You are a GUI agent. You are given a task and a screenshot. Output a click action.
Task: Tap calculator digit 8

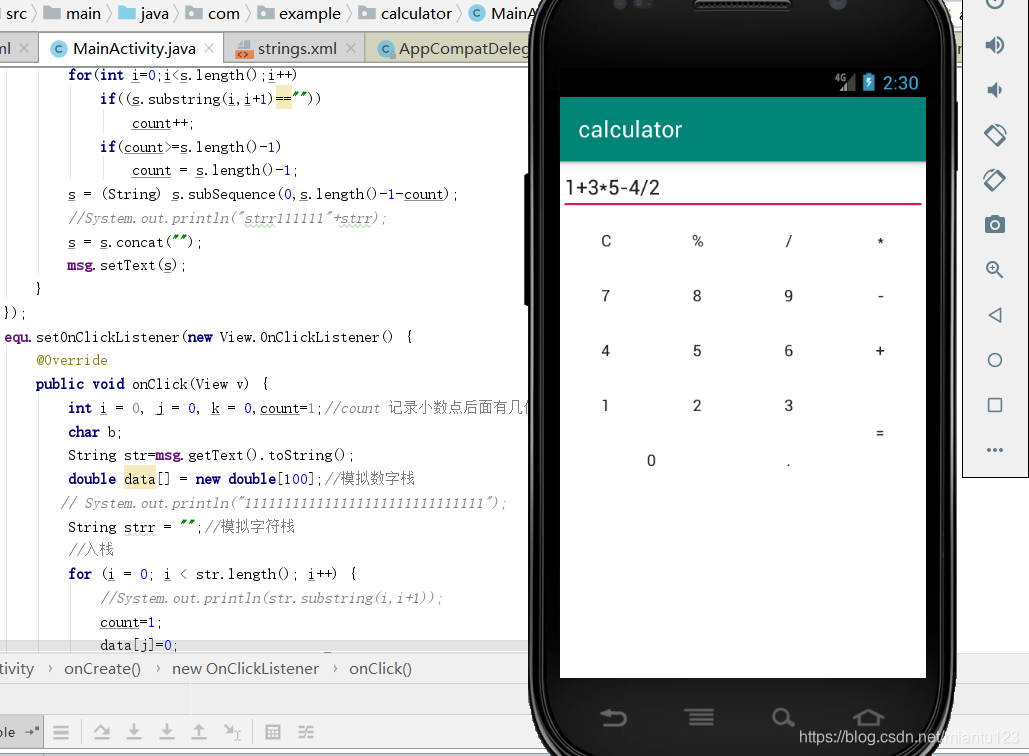(697, 296)
